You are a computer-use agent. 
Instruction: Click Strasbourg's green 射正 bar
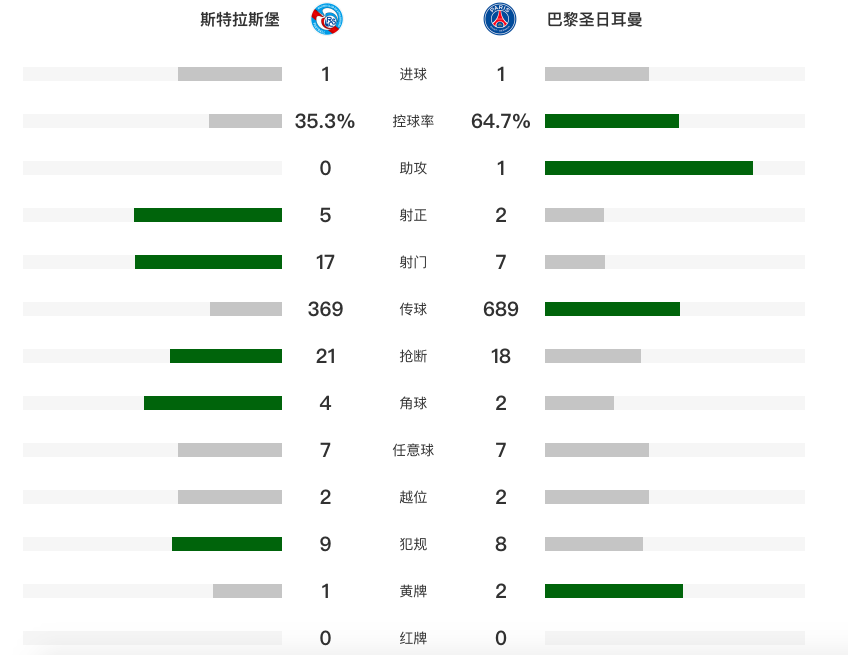208,215
